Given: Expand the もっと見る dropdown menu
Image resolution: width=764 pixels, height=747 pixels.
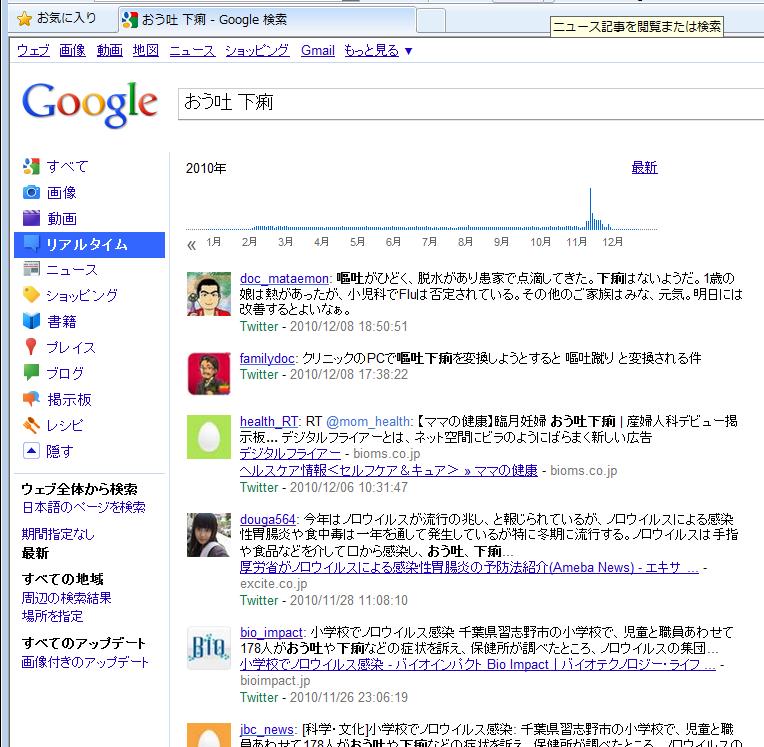Looking at the screenshot, I should tap(378, 50).
